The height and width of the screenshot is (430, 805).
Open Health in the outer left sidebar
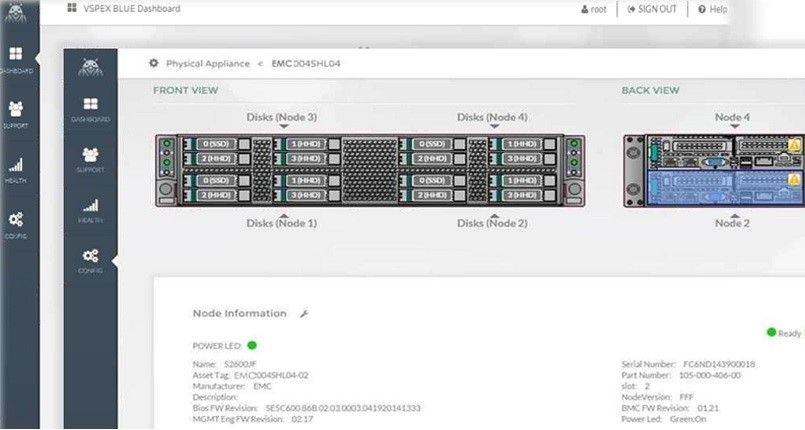16,170
